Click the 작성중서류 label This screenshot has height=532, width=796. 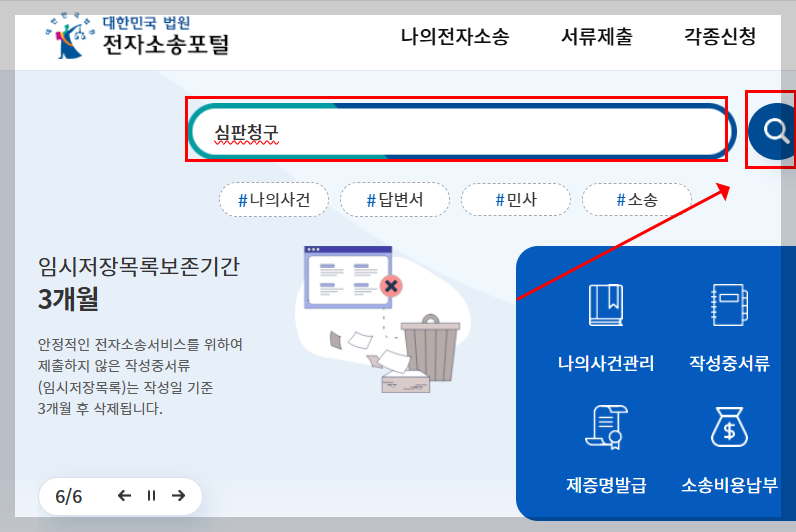(729, 363)
